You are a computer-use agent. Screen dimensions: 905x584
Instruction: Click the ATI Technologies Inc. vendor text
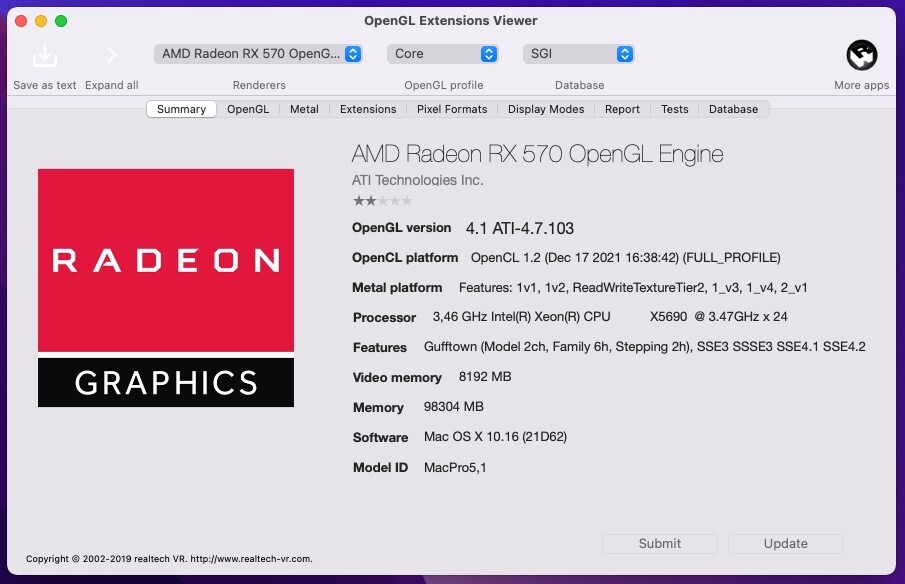tap(417, 181)
